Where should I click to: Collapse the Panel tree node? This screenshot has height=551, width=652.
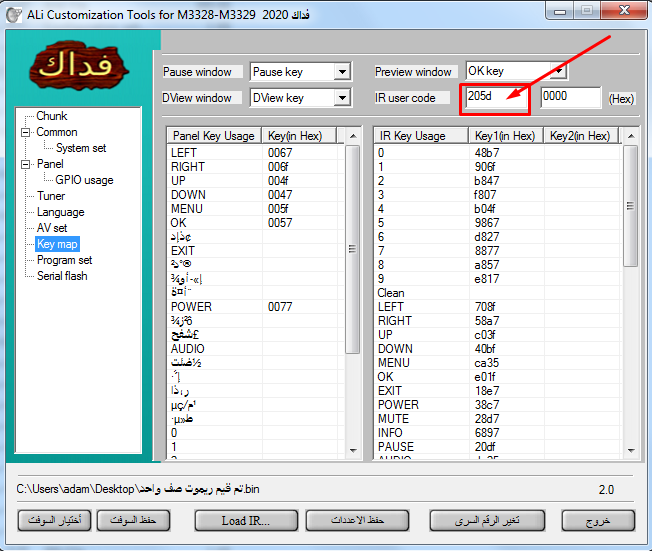pyautogui.click(x=26, y=164)
